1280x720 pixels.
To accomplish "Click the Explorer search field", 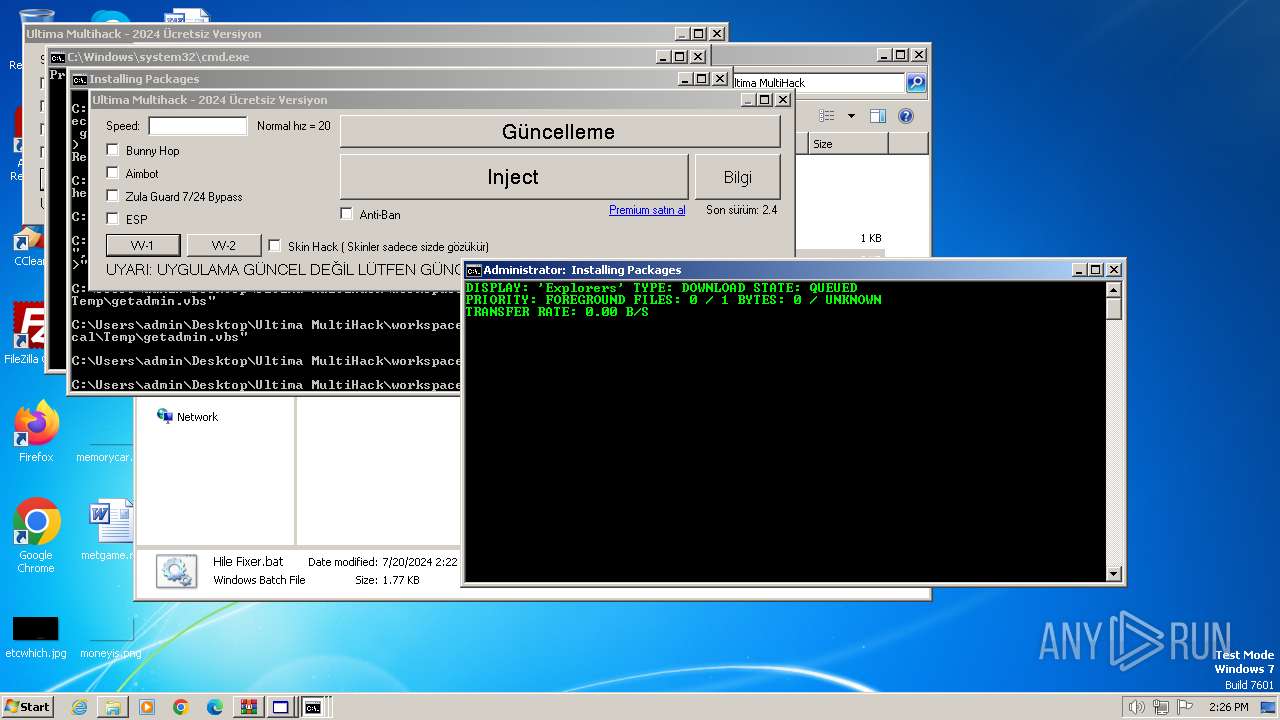I will [817, 83].
